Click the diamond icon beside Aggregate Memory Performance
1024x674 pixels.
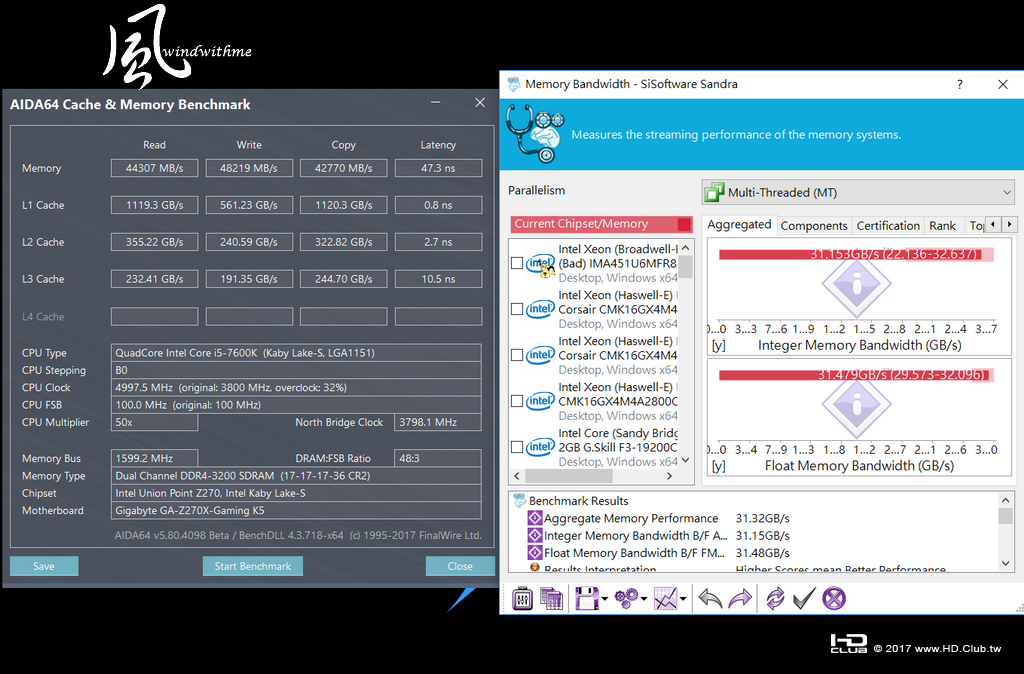coord(535,518)
